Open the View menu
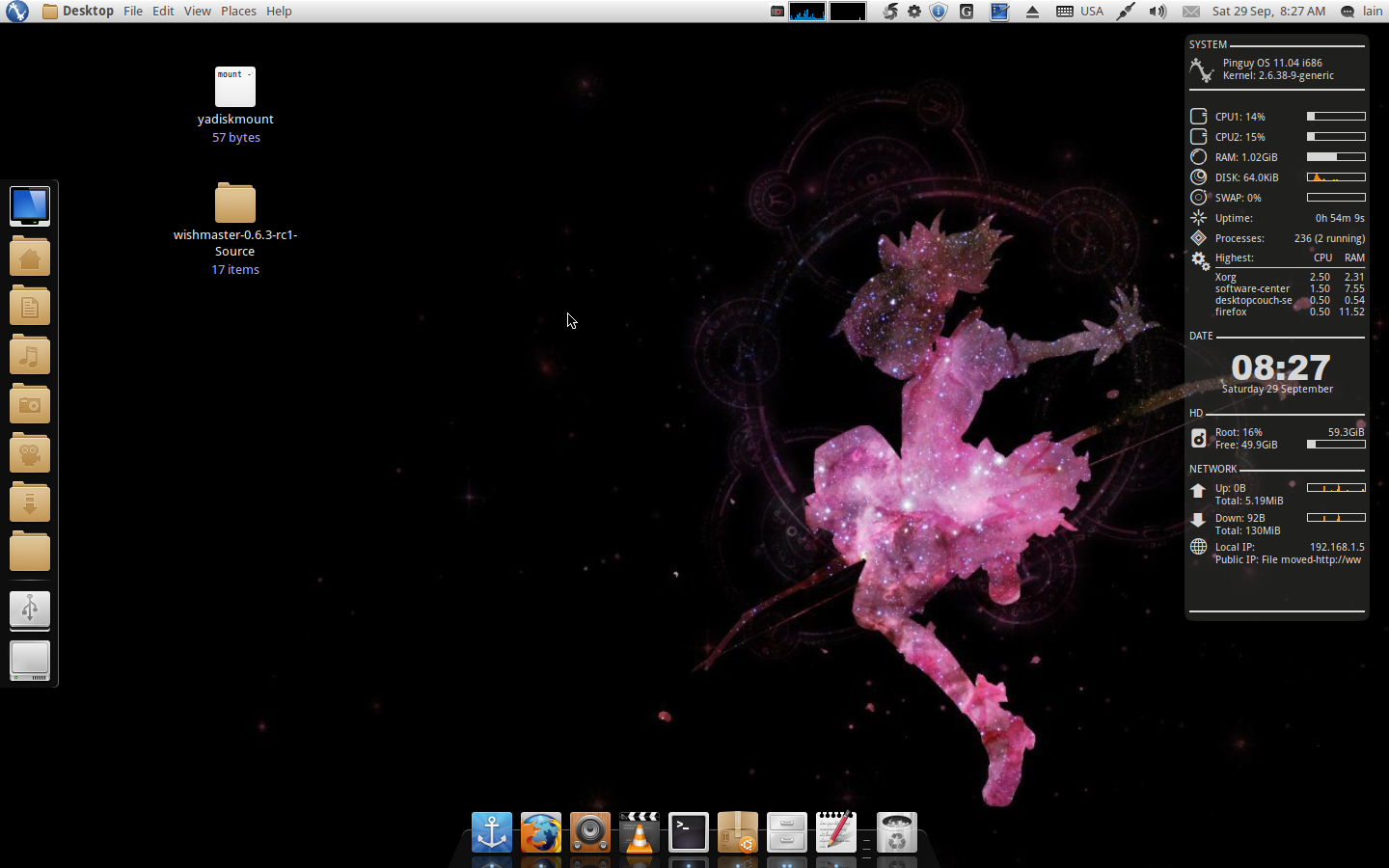Screen dimensions: 1389x868 (197, 12)
